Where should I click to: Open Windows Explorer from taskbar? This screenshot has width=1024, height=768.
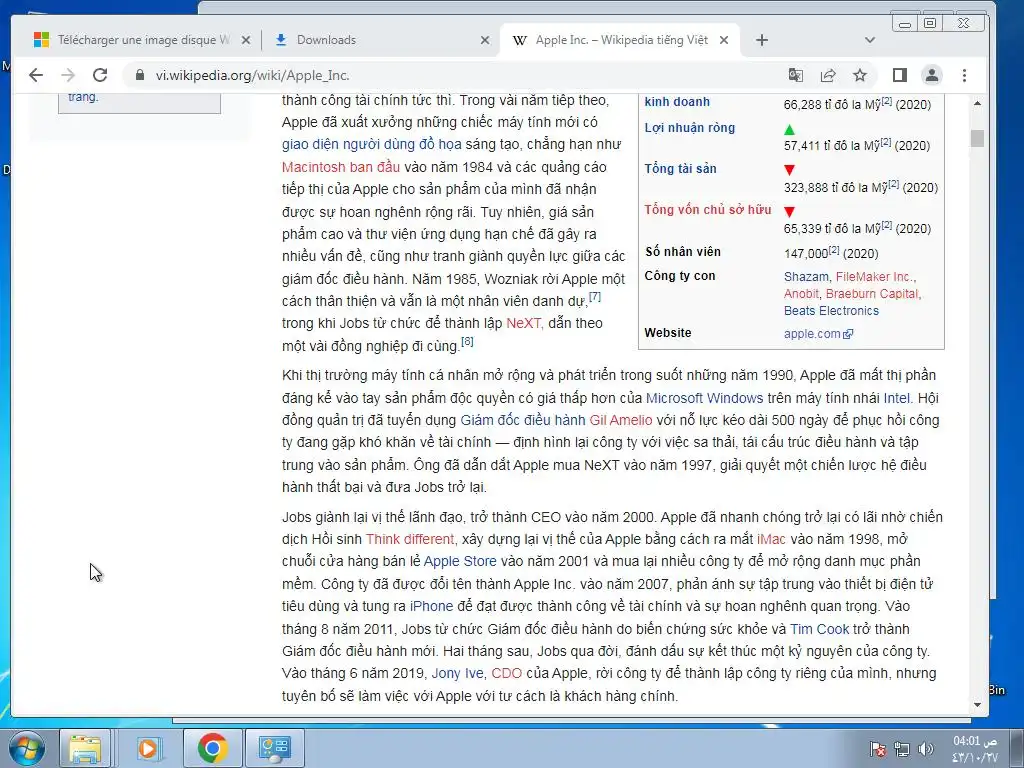pyautogui.click(x=85, y=748)
